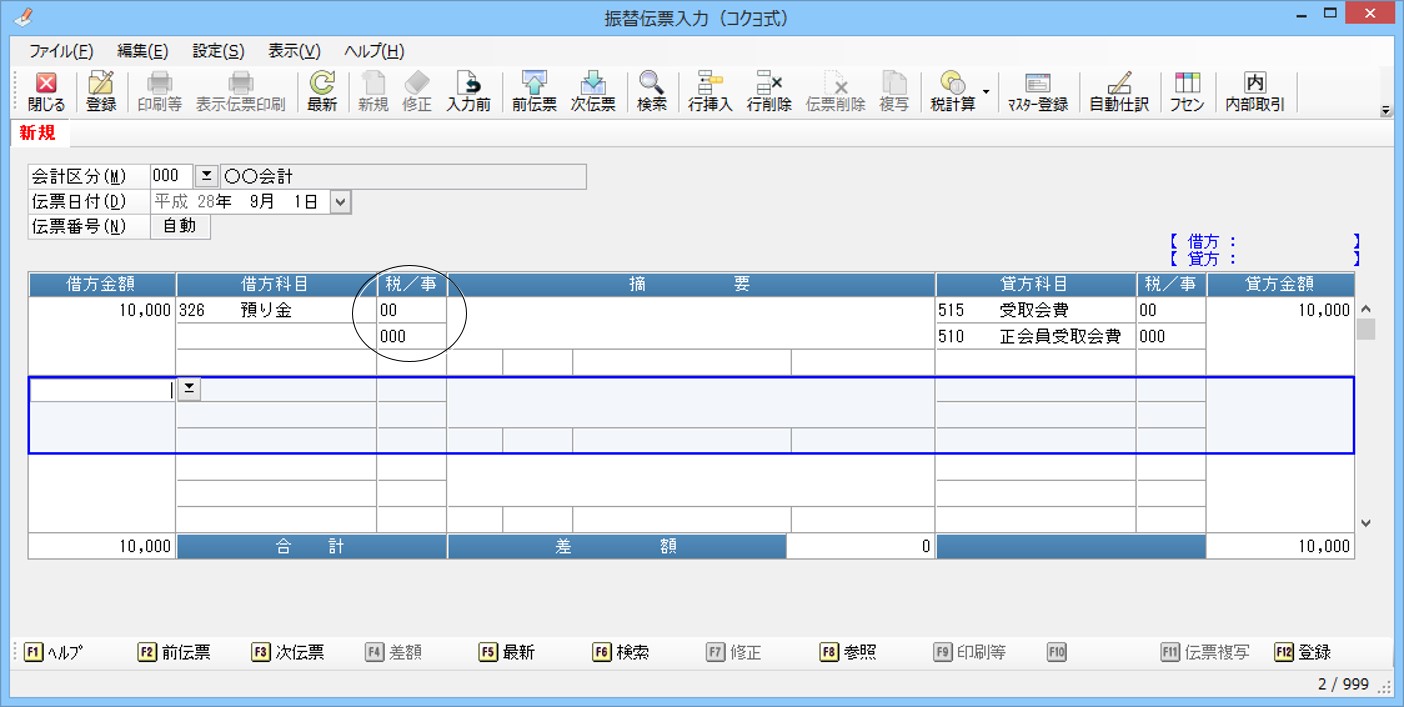The image size is (1404, 707).
Task: Open the 自動仕訳 auto journal icon
Action: (1119, 91)
